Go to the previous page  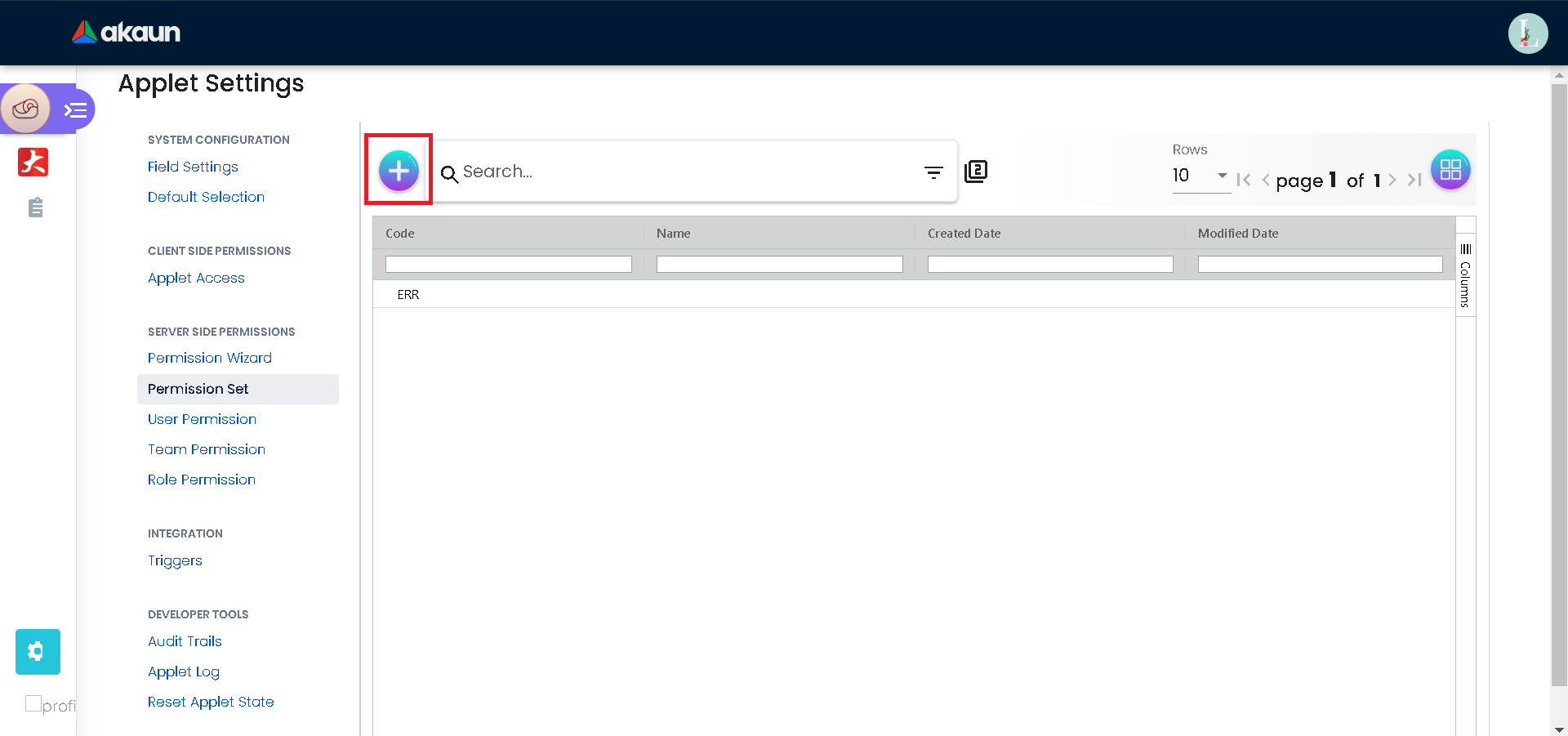pos(1265,180)
